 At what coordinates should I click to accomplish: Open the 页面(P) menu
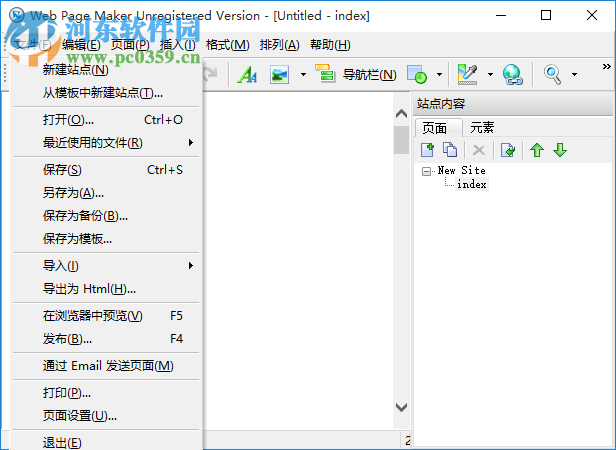click(130, 45)
